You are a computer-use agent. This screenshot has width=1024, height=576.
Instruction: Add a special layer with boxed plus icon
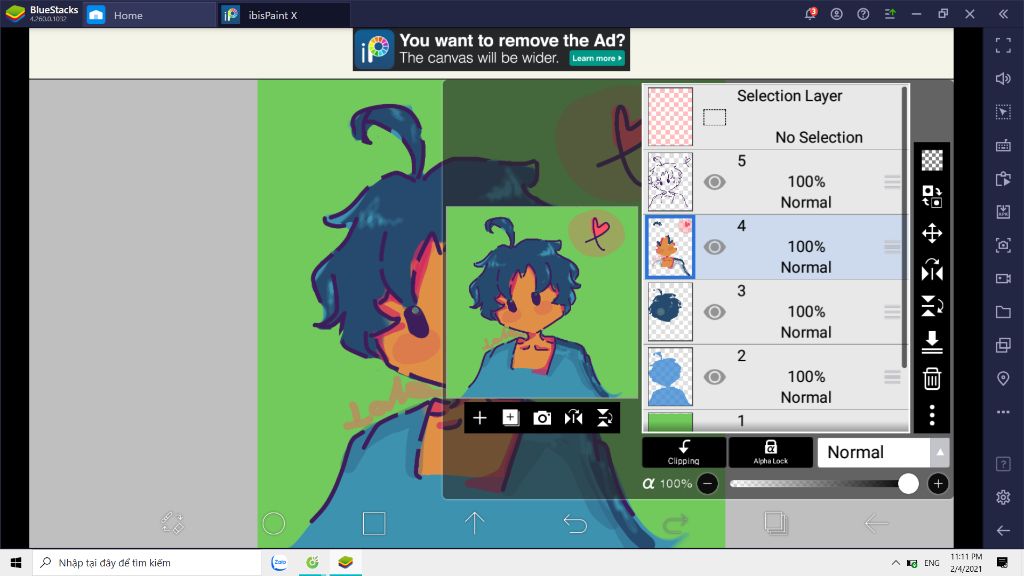tap(511, 418)
